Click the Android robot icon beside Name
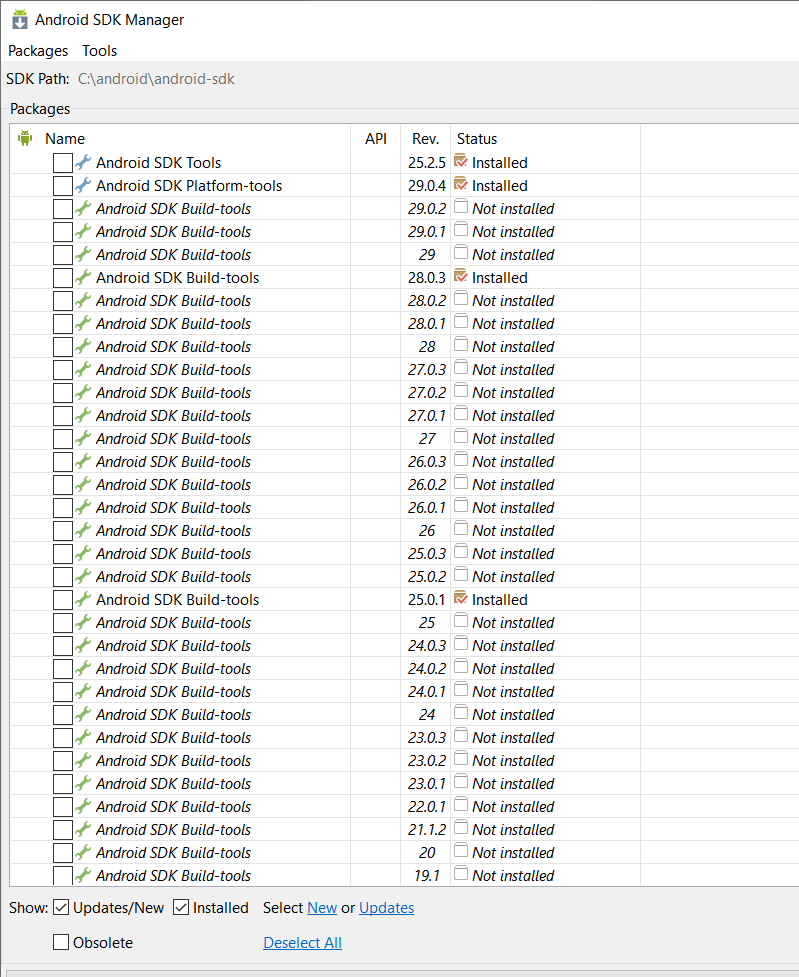 (x=25, y=138)
